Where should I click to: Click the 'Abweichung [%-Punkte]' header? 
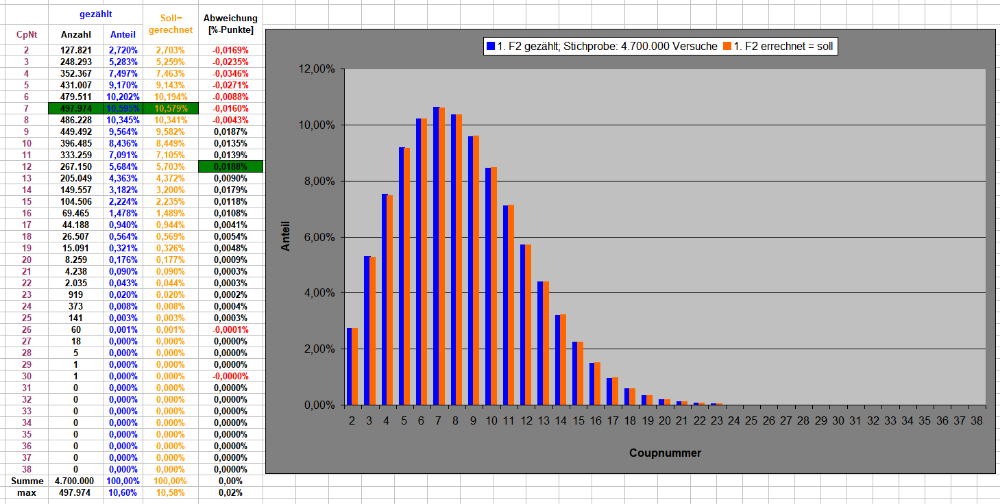[230, 24]
